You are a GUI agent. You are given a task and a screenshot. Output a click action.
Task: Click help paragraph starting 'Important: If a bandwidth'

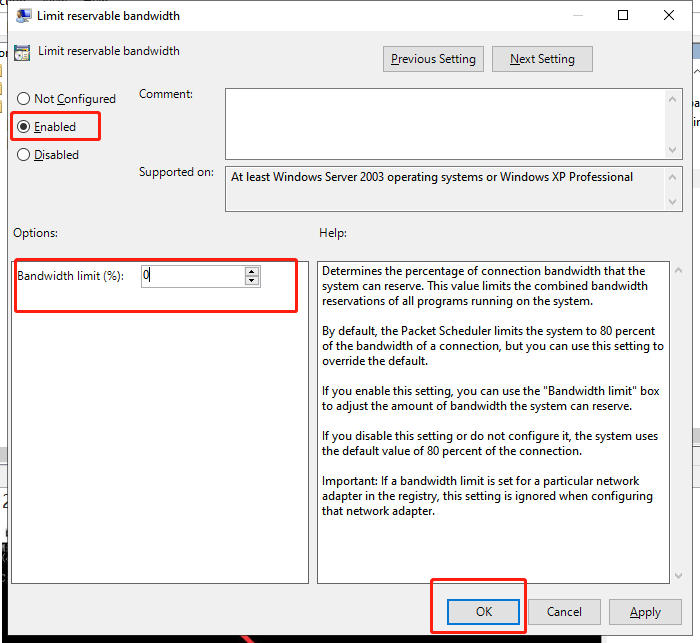487,496
